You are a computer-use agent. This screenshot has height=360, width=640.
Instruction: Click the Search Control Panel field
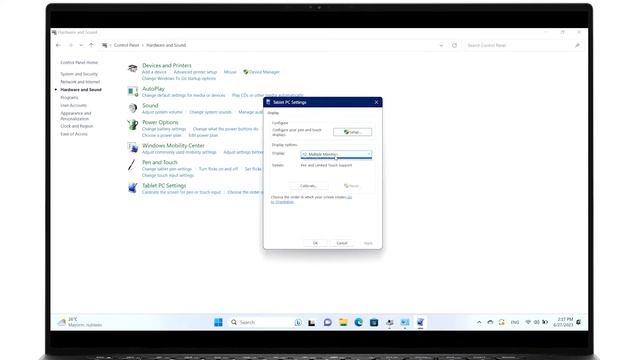click(523, 45)
